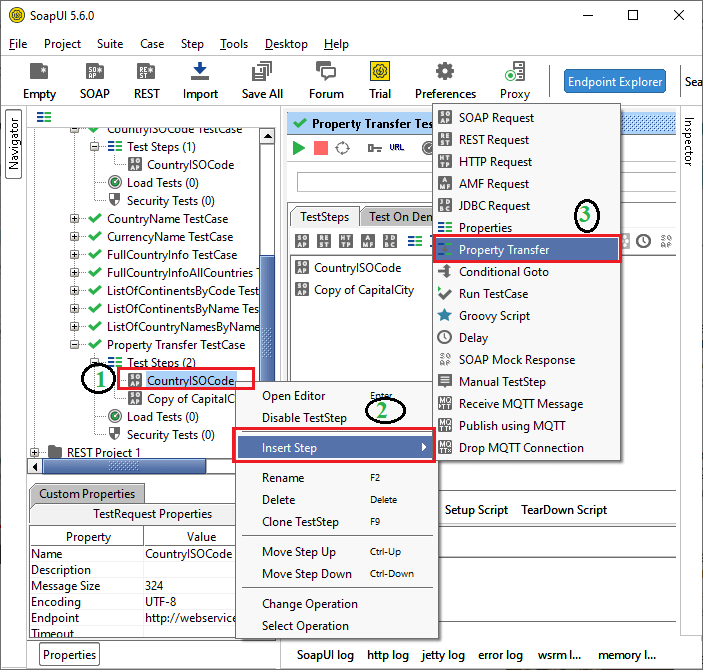703x670 pixels.
Task: Click the Endpoint Explorer button
Action: point(615,82)
